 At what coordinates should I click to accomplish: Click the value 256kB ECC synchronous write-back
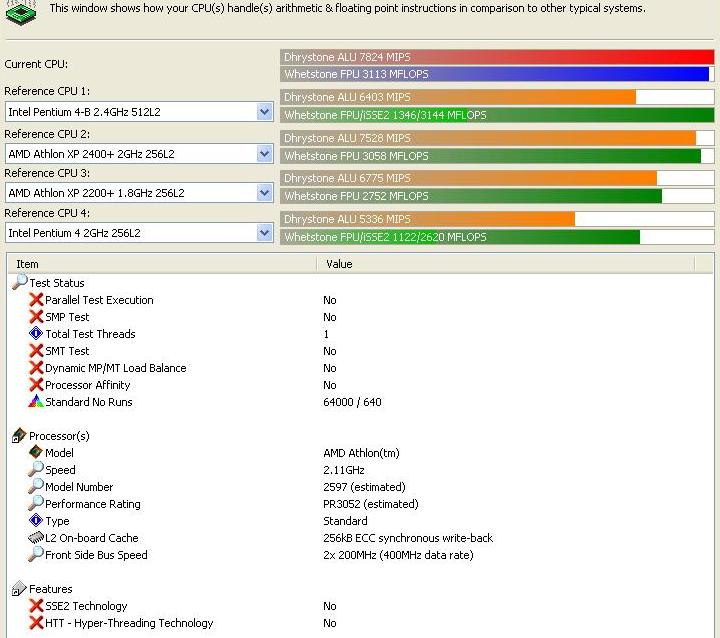pyautogui.click(x=408, y=538)
